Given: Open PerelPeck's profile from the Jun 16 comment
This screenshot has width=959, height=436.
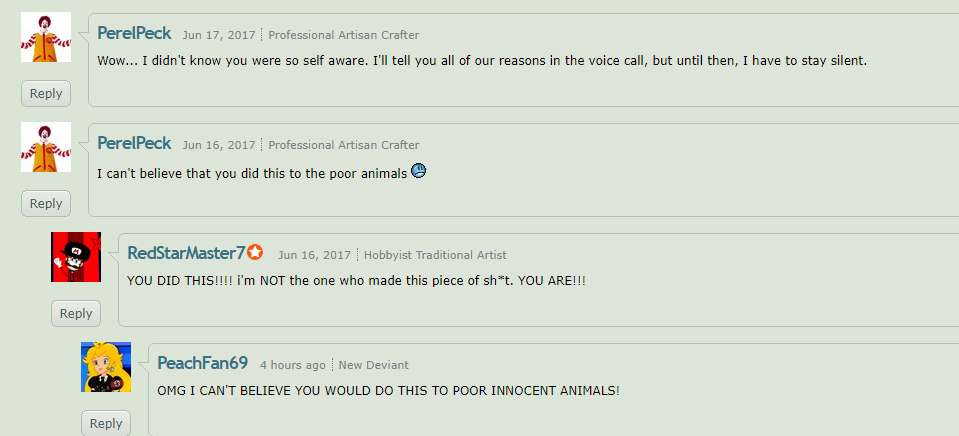Looking at the screenshot, I should coord(134,143).
